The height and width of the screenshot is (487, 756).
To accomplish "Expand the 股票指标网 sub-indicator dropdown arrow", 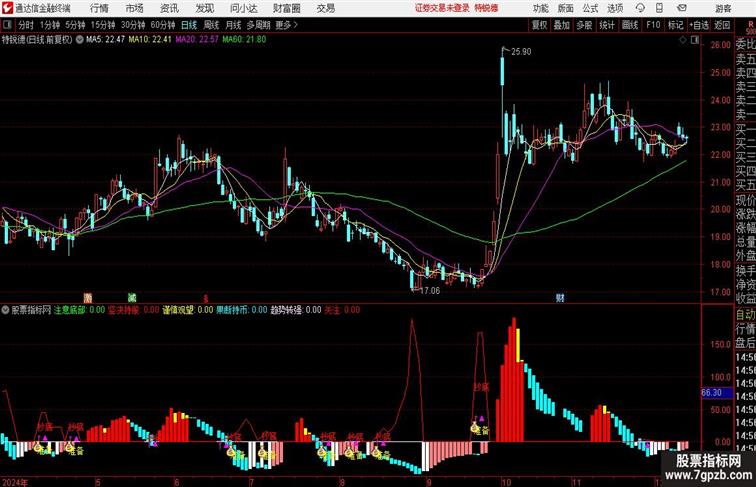I will pyautogui.click(x=5, y=310).
